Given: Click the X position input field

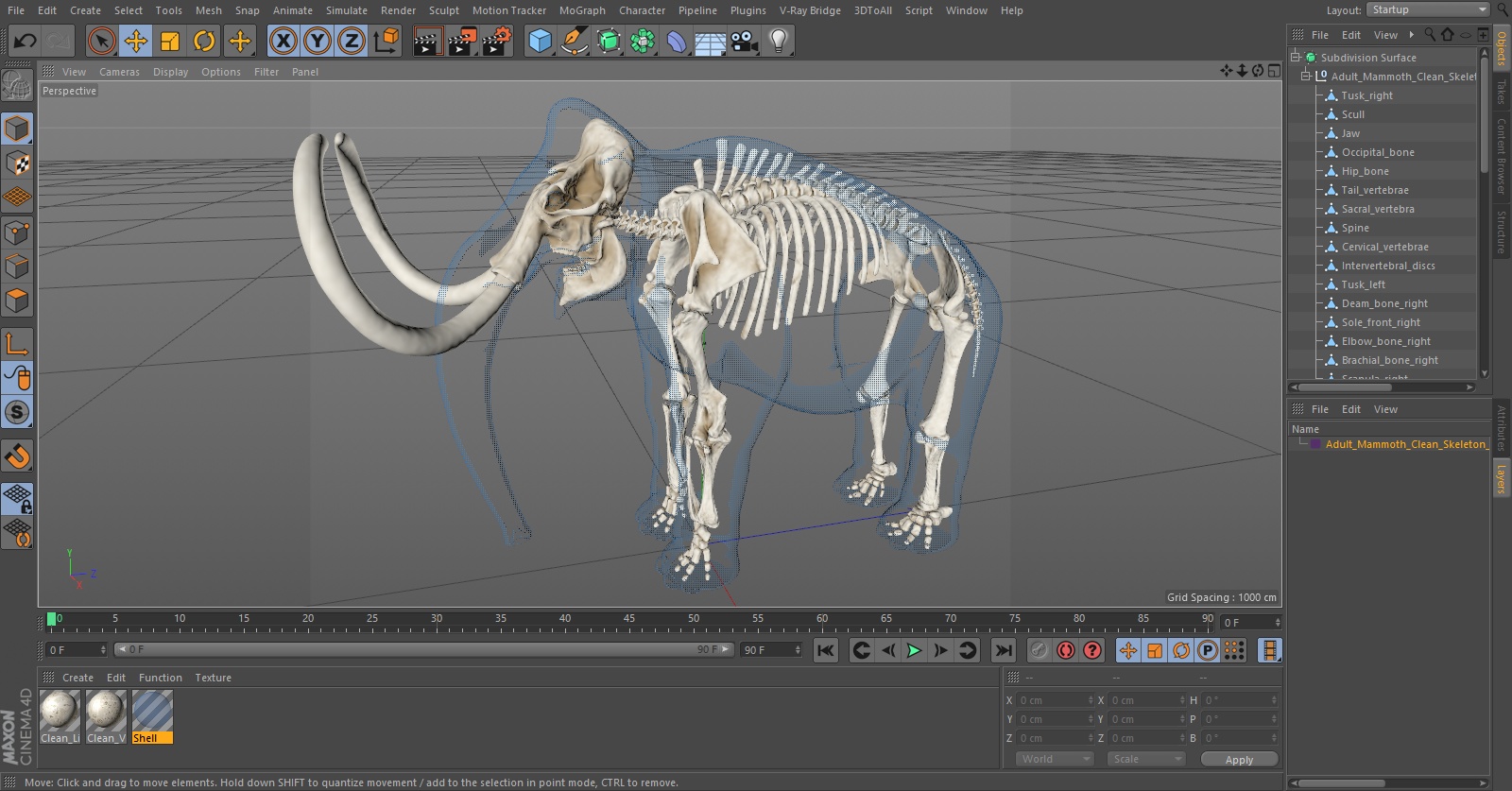Looking at the screenshot, I should coord(1055,700).
